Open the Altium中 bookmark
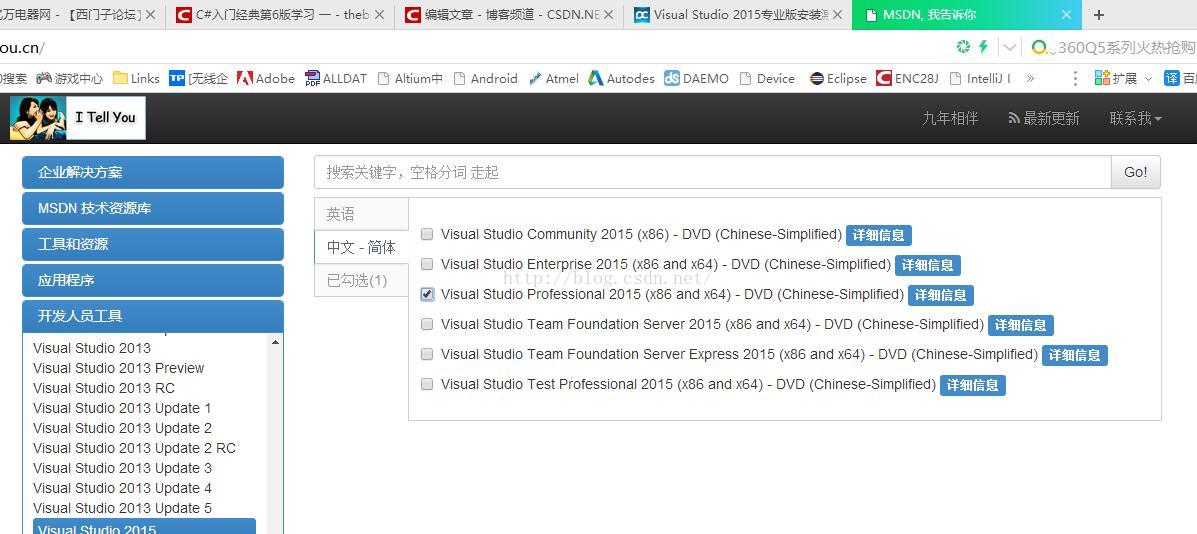 410,78
